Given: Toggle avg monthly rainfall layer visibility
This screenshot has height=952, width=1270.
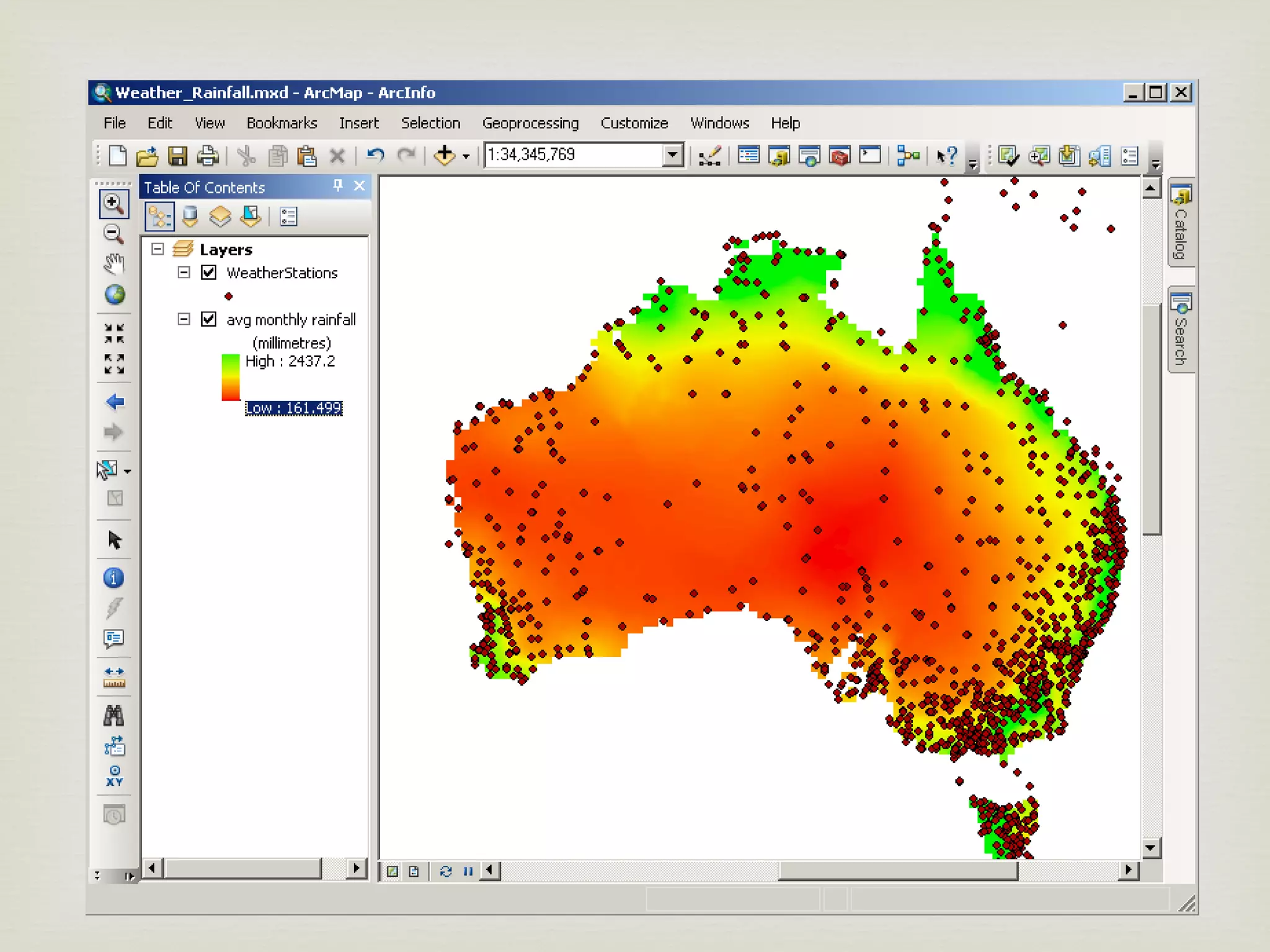Looking at the screenshot, I should click(x=209, y=319).
